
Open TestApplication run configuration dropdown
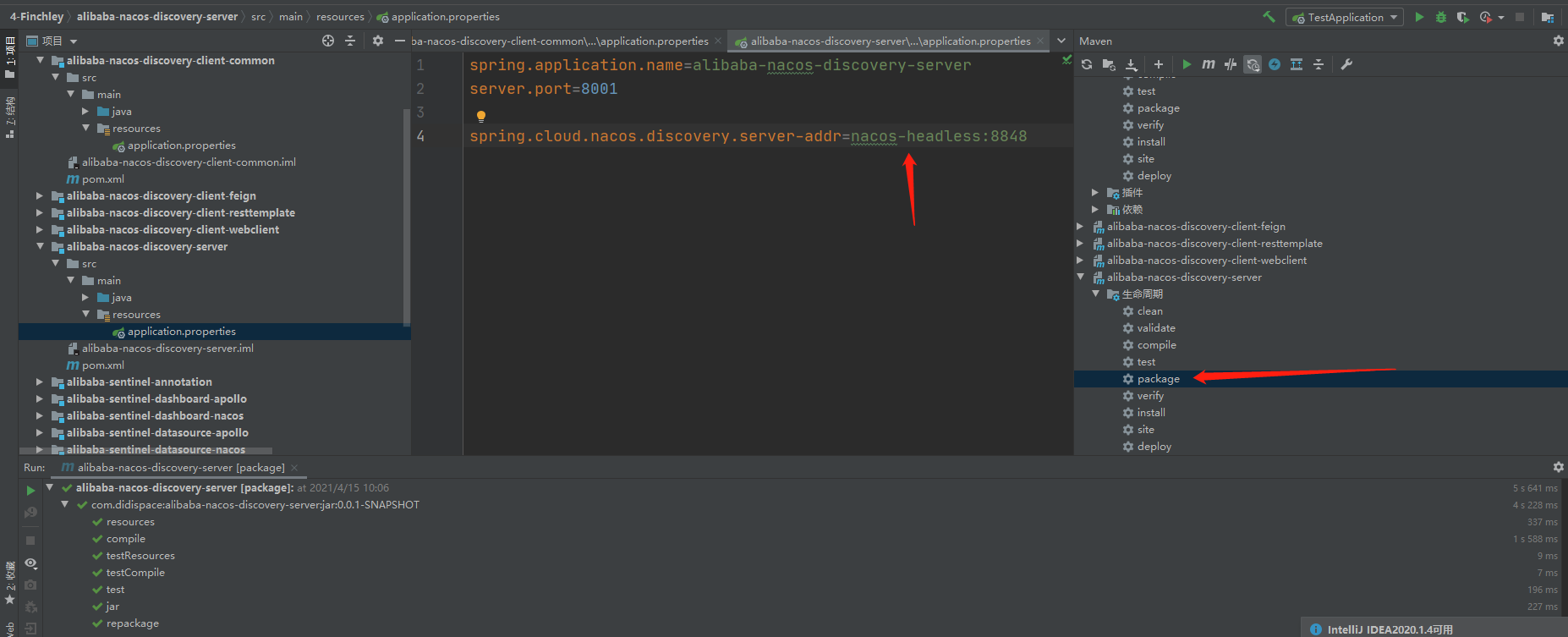[x=1345, y=17]
